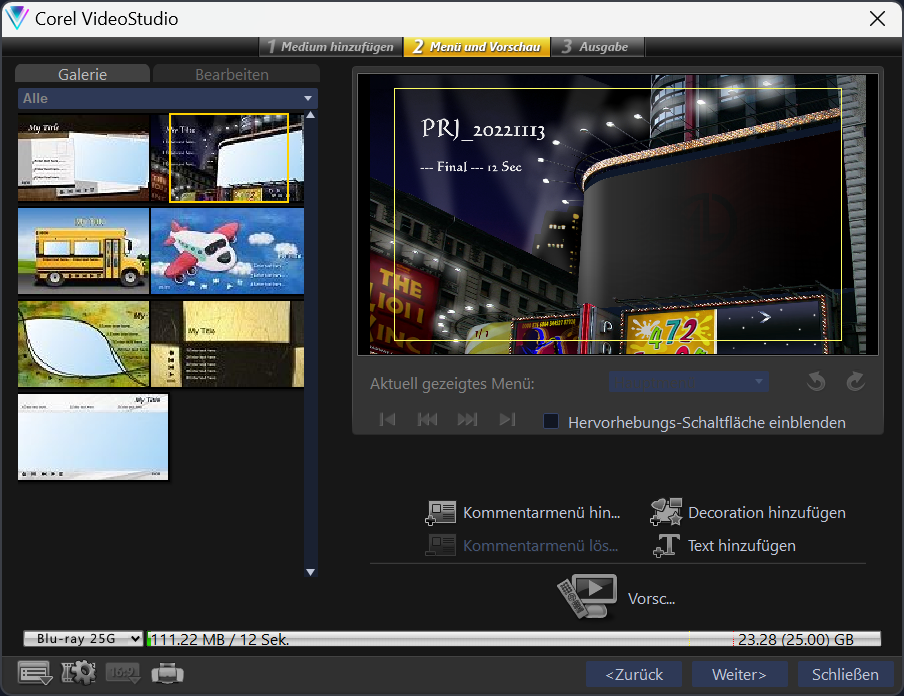Open the project settings list icon
This screenshot has height=696, width=904.
click(x=35, y=673)
